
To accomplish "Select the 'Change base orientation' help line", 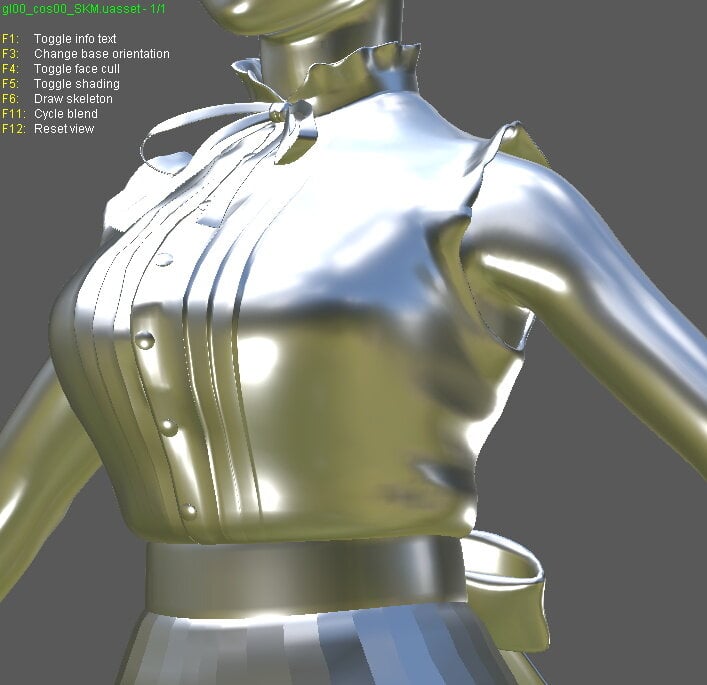I will coord(102,54).
